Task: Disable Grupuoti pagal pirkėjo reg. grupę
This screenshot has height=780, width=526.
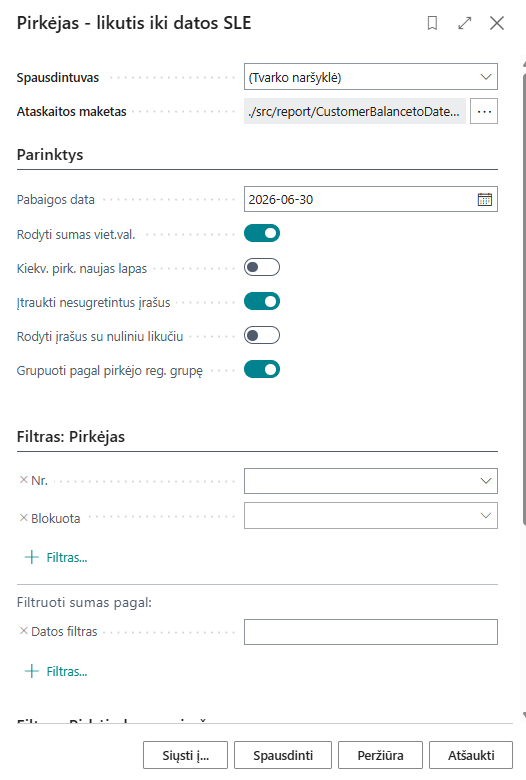Action: tap(262, 370)
